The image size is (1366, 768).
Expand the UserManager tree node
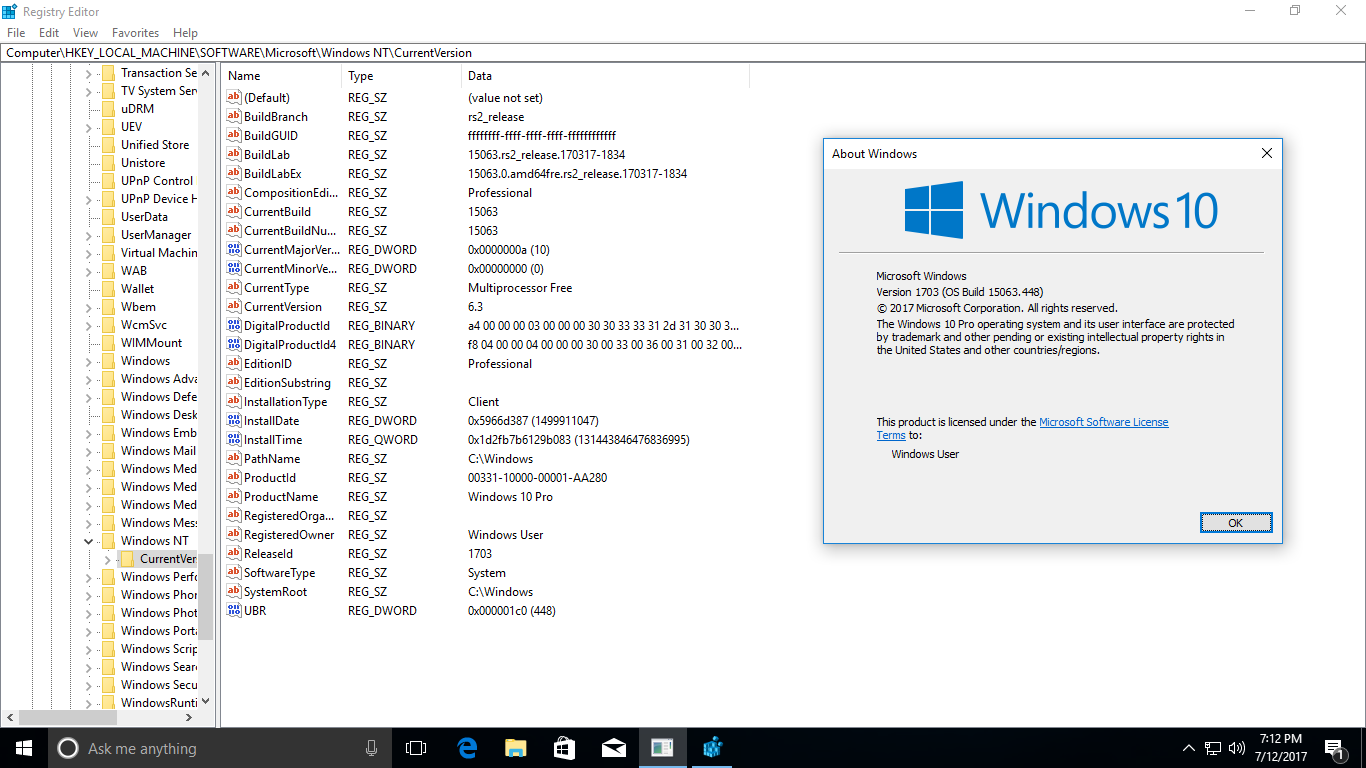(88, 235)
